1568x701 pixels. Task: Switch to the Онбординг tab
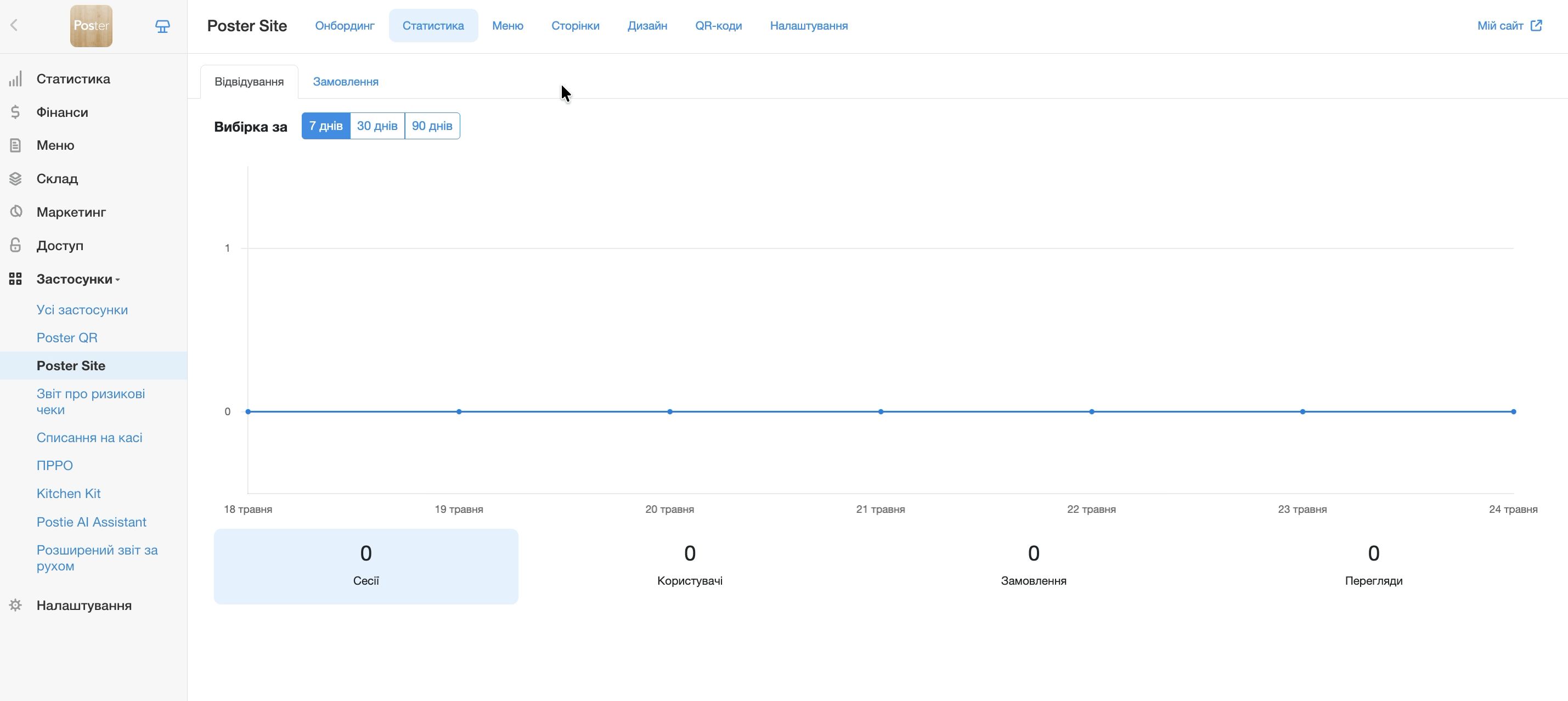[345, 26]
